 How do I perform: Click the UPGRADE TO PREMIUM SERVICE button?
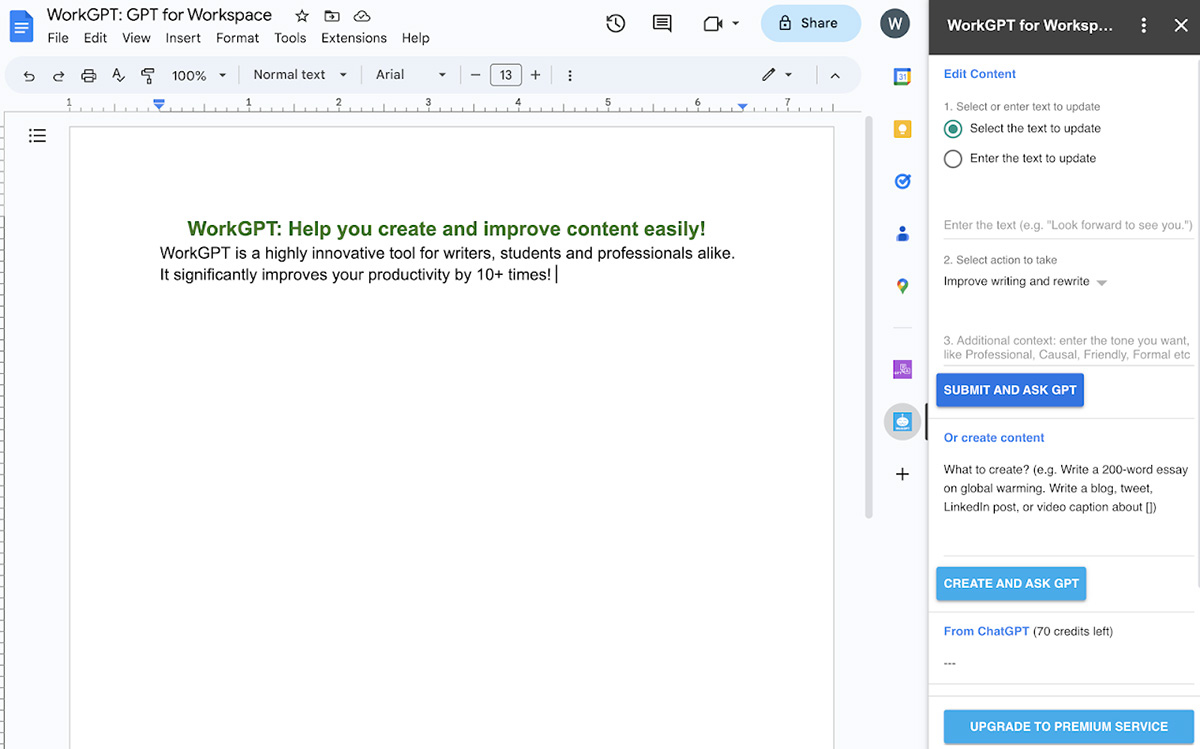1066,726
